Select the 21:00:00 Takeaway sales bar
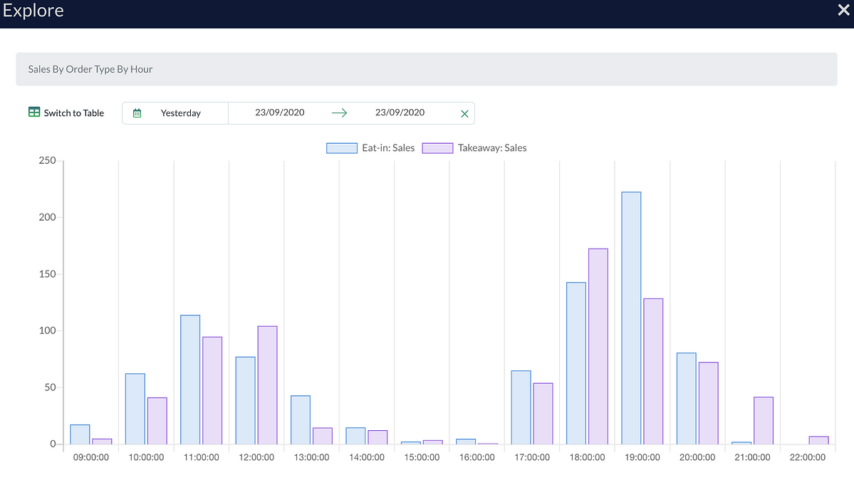Image resolution: width=854 pixels, height=480 pixels. pos(764,421)
